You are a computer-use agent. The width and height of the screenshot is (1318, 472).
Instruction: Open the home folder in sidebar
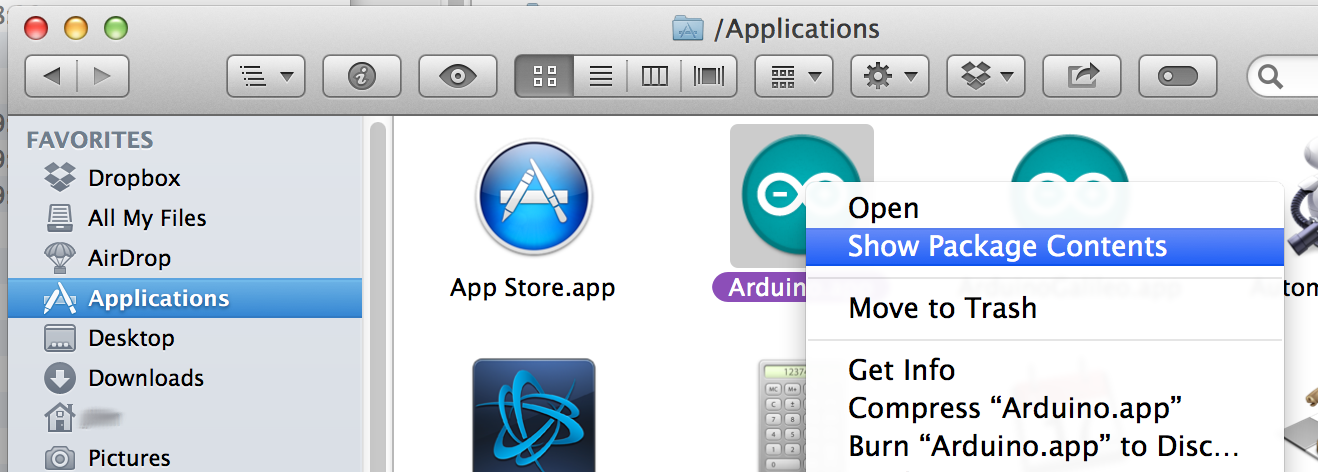point(184,418)
